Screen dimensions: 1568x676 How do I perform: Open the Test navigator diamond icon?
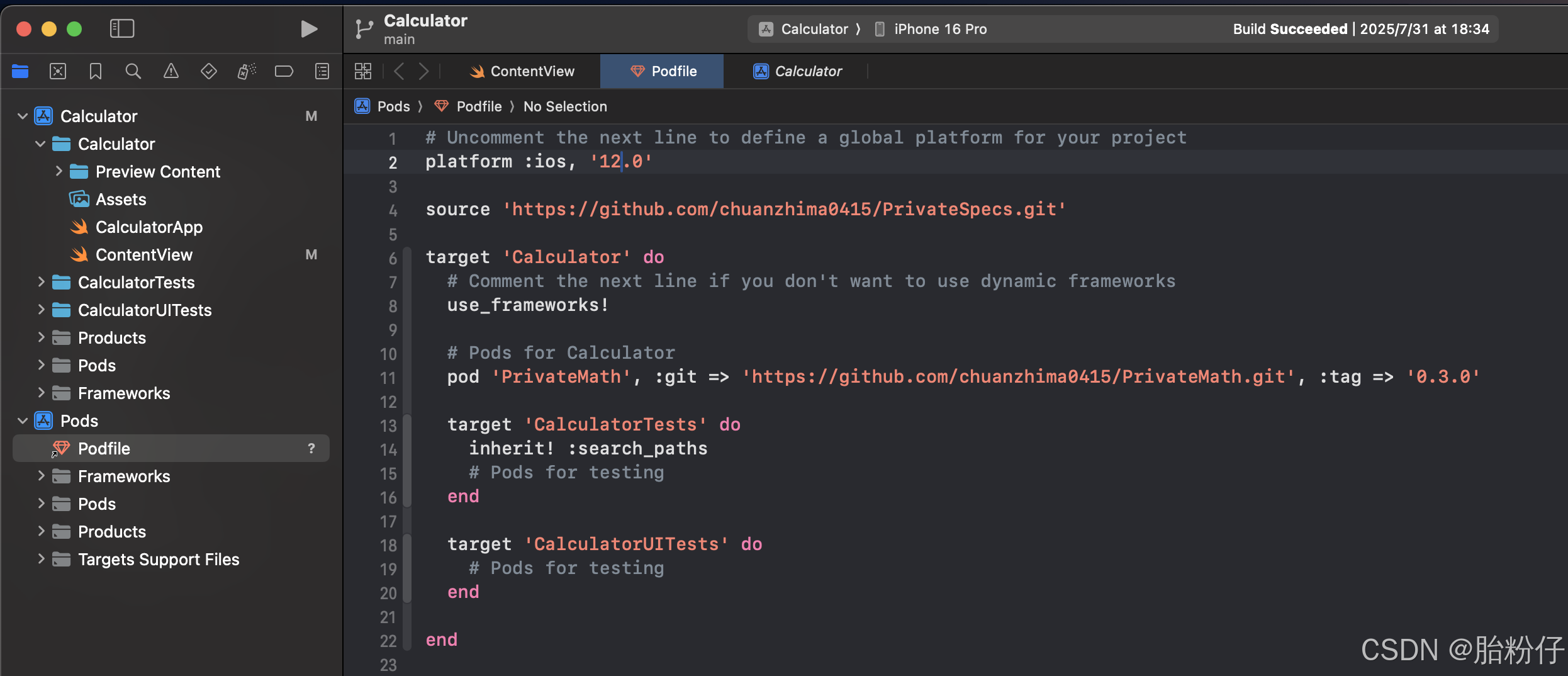[208, 71]
